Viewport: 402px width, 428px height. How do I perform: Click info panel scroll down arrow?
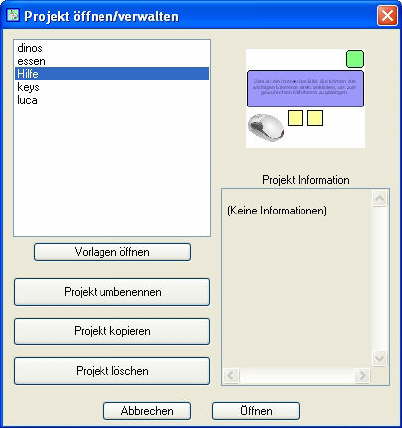tap(379, 358)
